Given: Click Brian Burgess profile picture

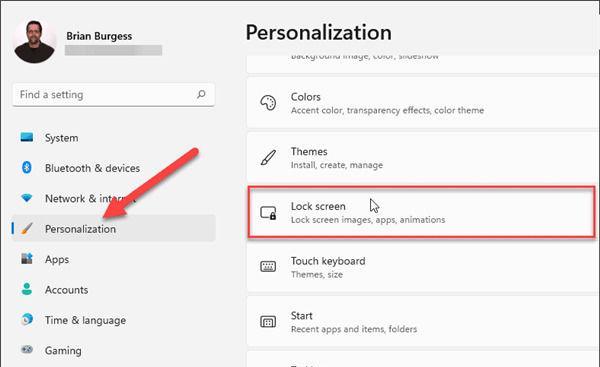Looking at the screenshot, I should pyautogui.click(x=34, y=41).
